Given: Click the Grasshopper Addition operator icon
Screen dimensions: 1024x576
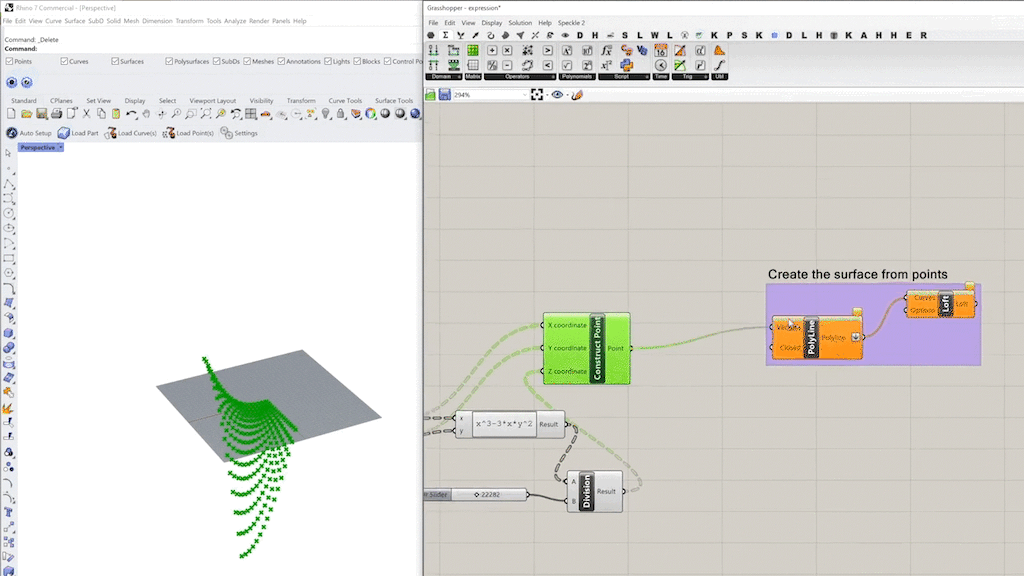Looking at the screenshot, I should [x=492, y=50].
